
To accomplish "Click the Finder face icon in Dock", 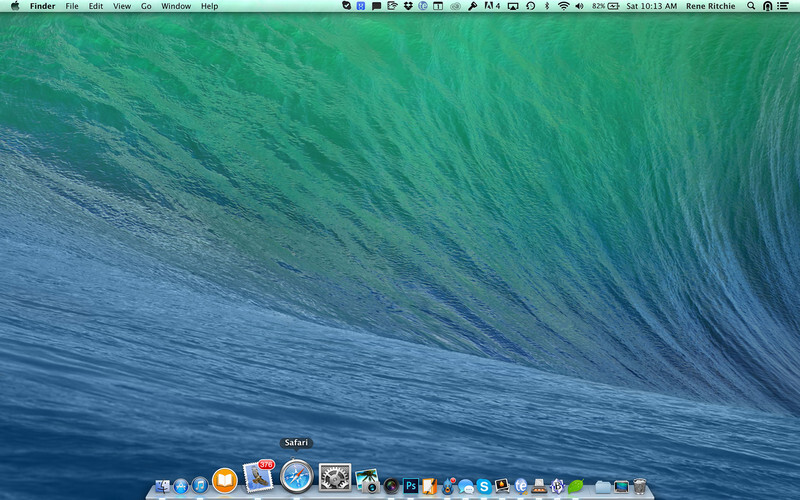I will click(x=162, y=486).
